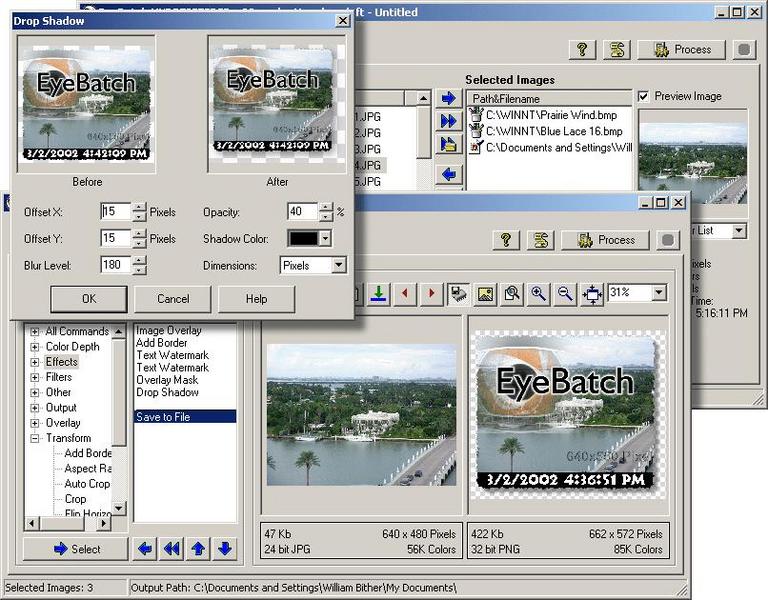
Task: Collapse the Transform tree node
Action: [35, 438]
